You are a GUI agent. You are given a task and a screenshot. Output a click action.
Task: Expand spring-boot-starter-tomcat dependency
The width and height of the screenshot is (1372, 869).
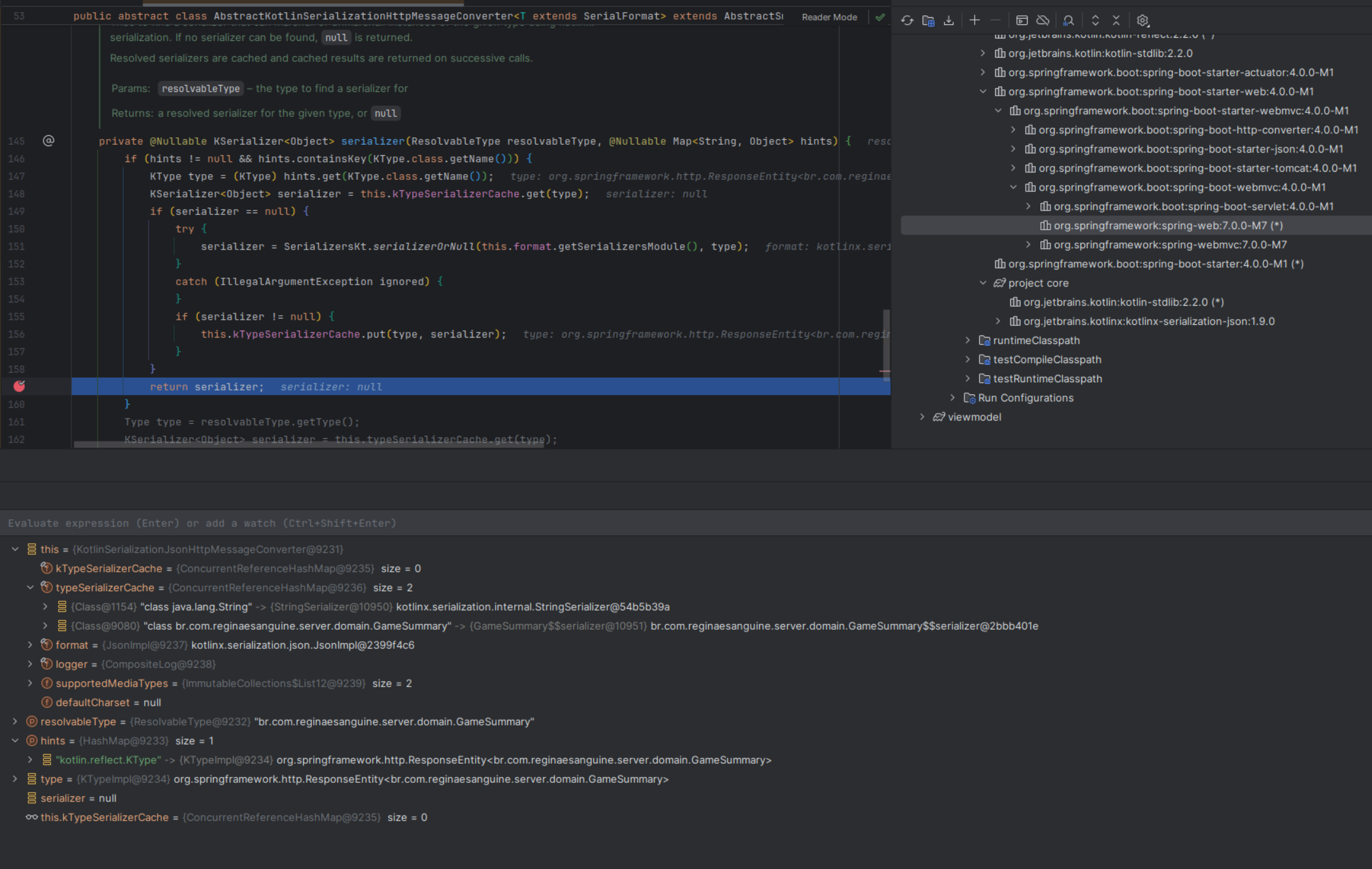click(1014, 168)
